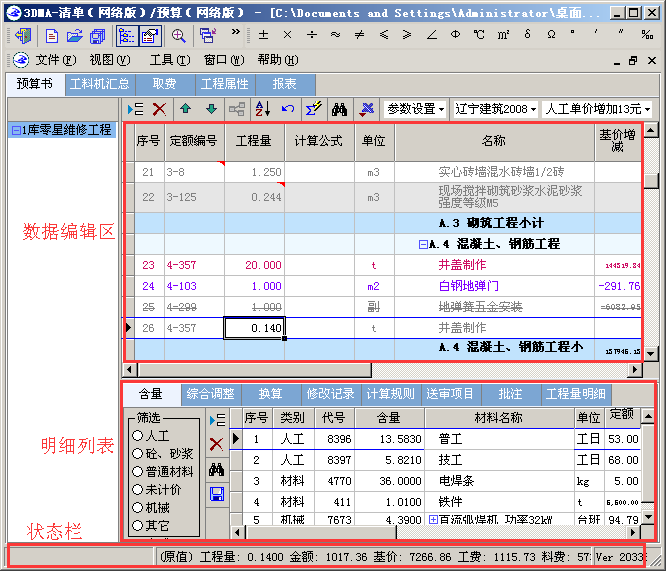Expand the toolbar overflow chevron

click(x=235, y=32)
